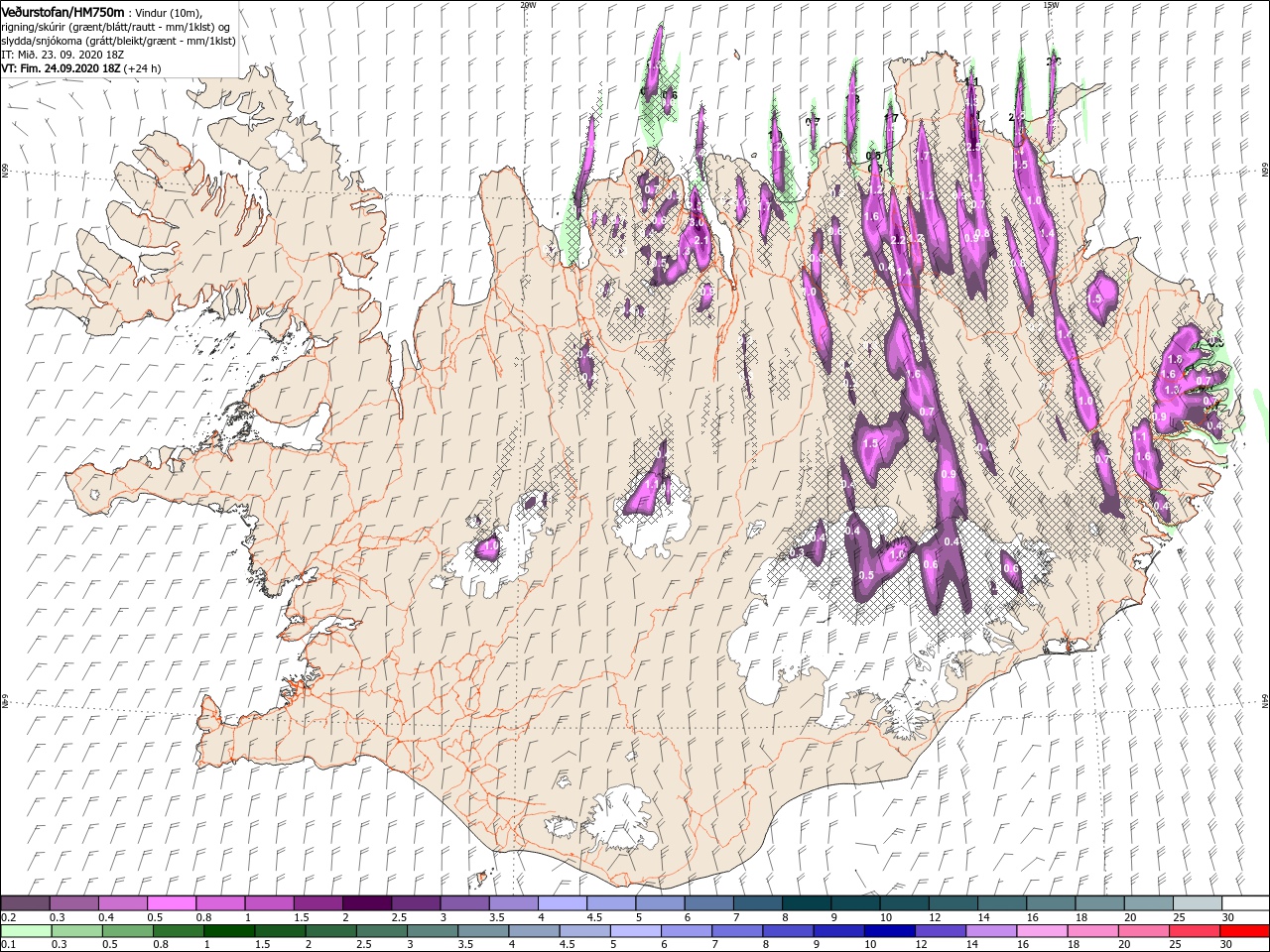Pick snow-scale swatch between 0.2 and 0.3
The height and width of the screenshot is (952, 1270).
(25, 902)
